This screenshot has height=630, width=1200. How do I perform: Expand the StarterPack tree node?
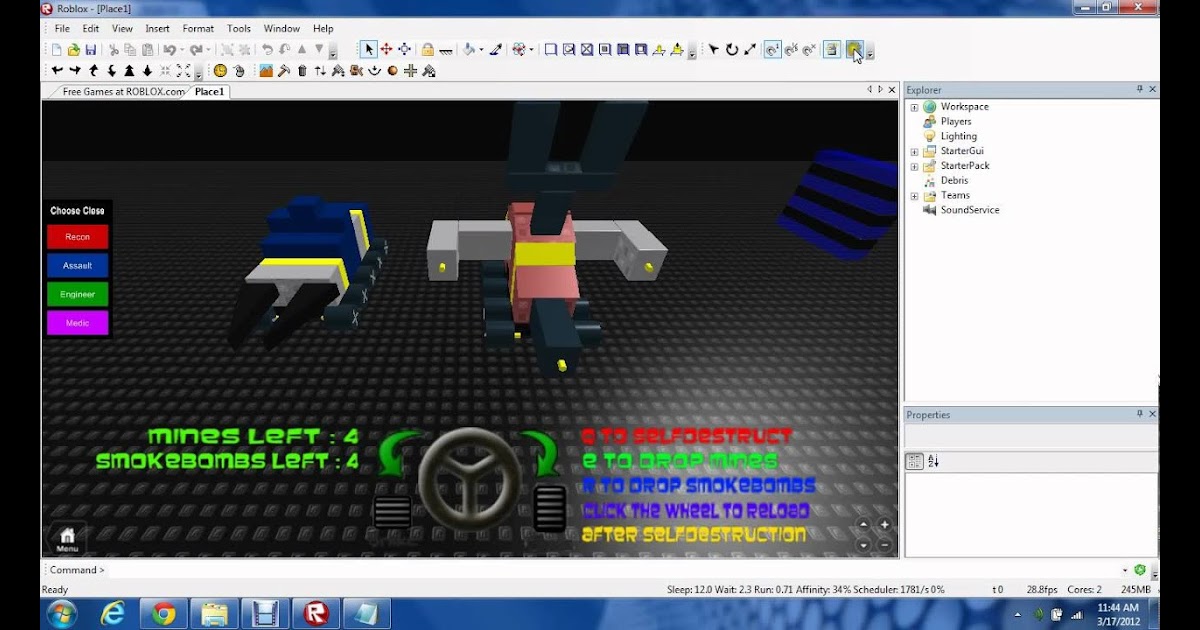(914, 166)
